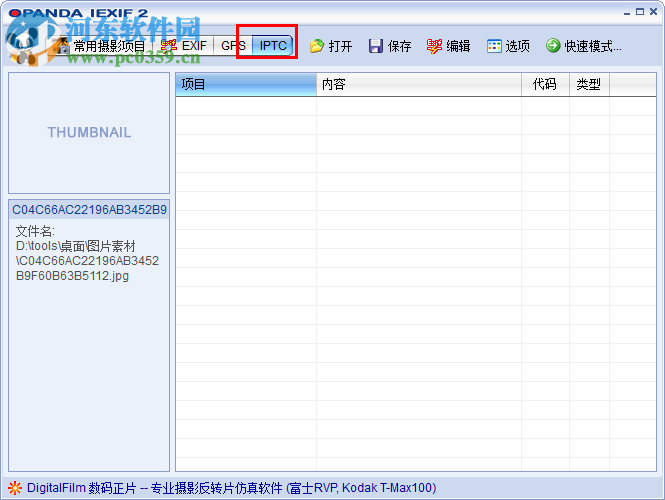Click the 文件名: label

point(35,231)
